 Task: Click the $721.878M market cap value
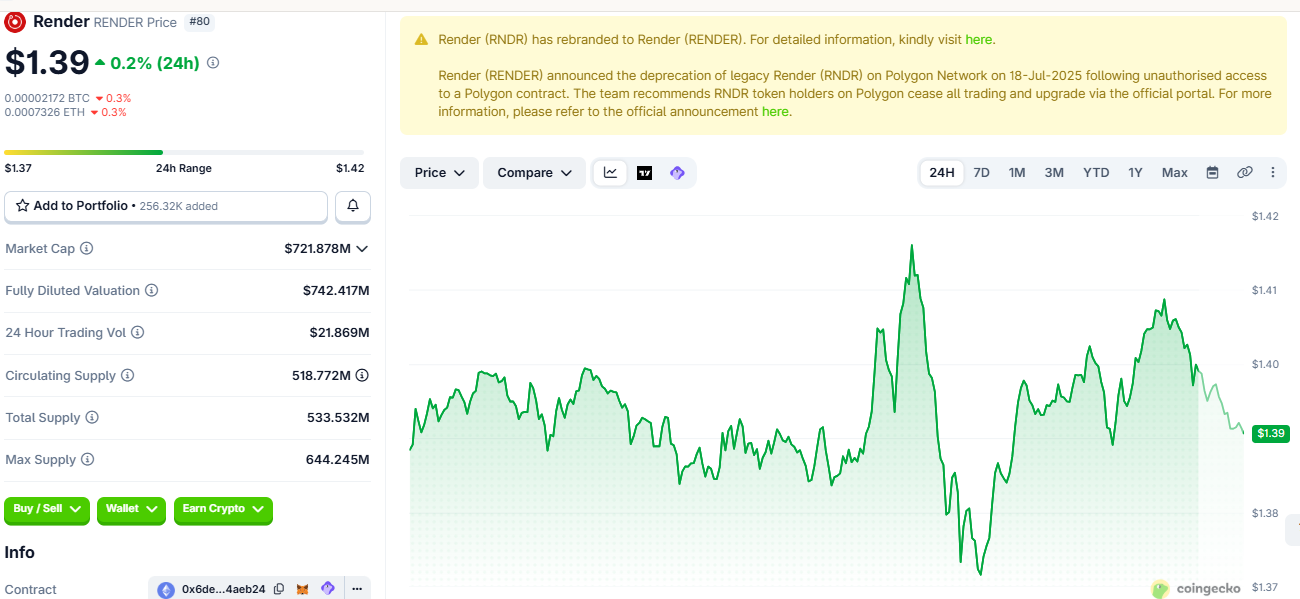[317, 248]
